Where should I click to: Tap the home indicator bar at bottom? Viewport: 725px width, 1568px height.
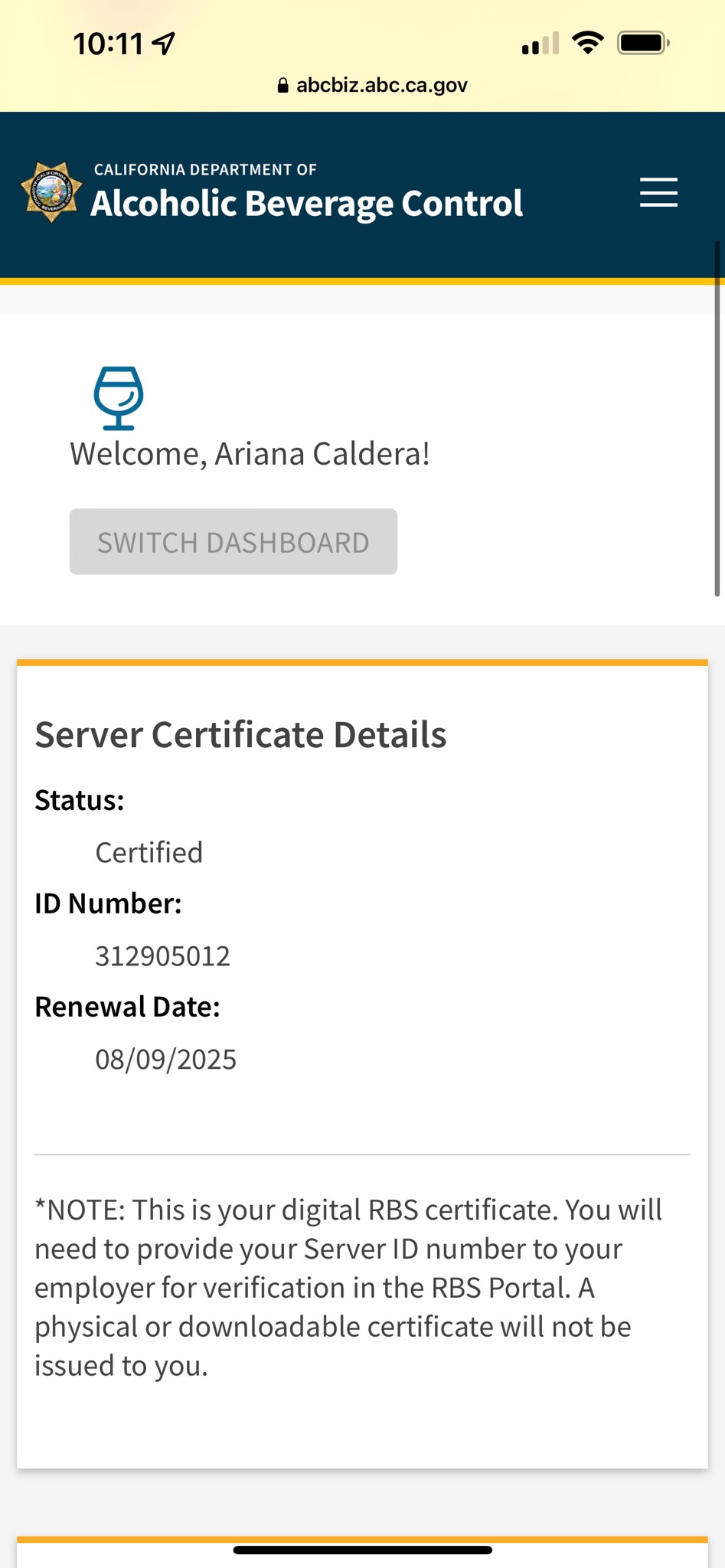pos(362,1550)
